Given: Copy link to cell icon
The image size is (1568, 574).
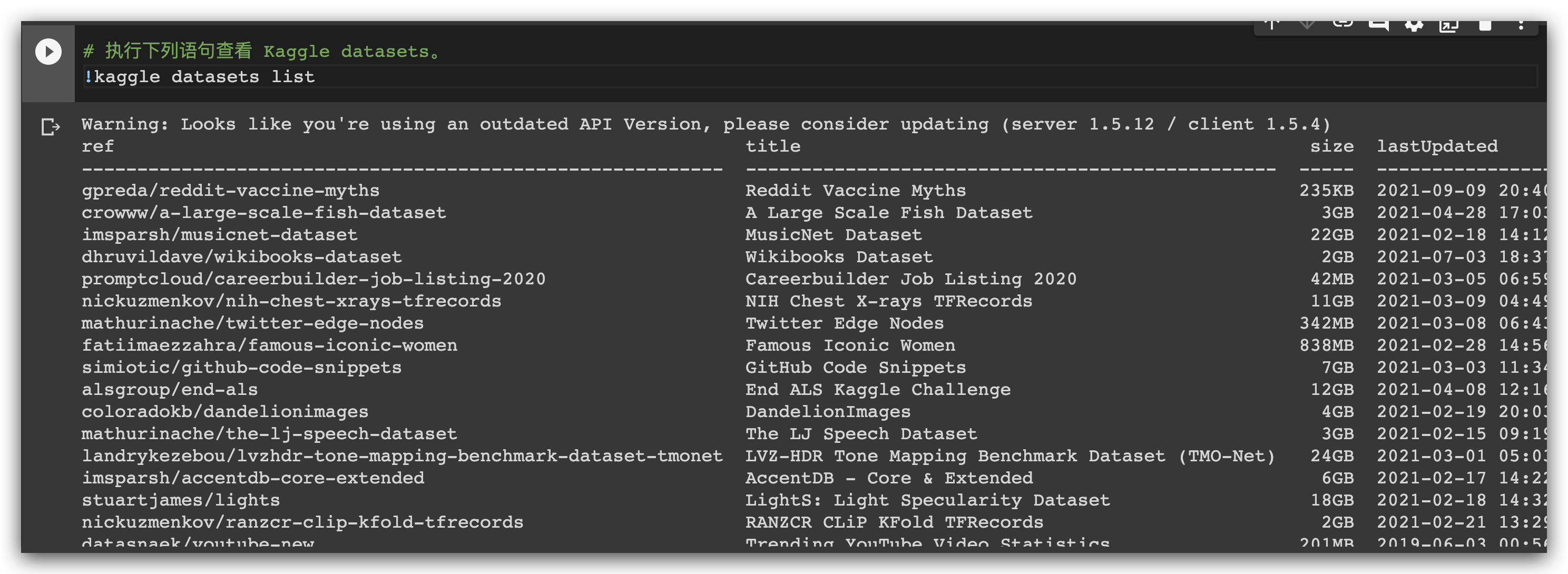Looking at the screenshot, I should click(1343, 24).
